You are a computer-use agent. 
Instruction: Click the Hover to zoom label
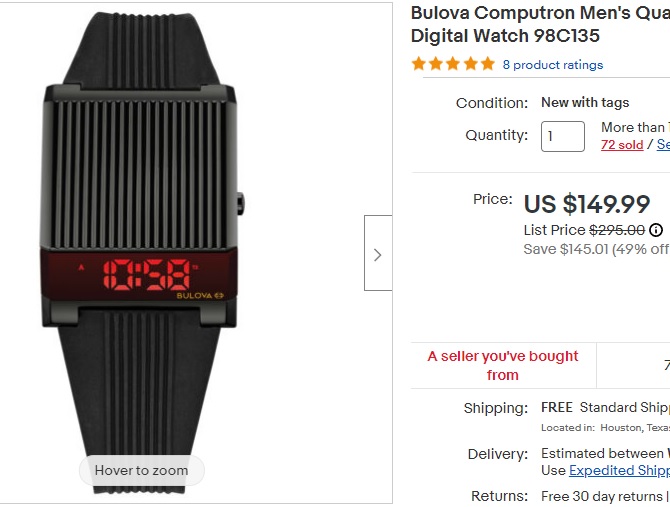(x=141, y=470)
